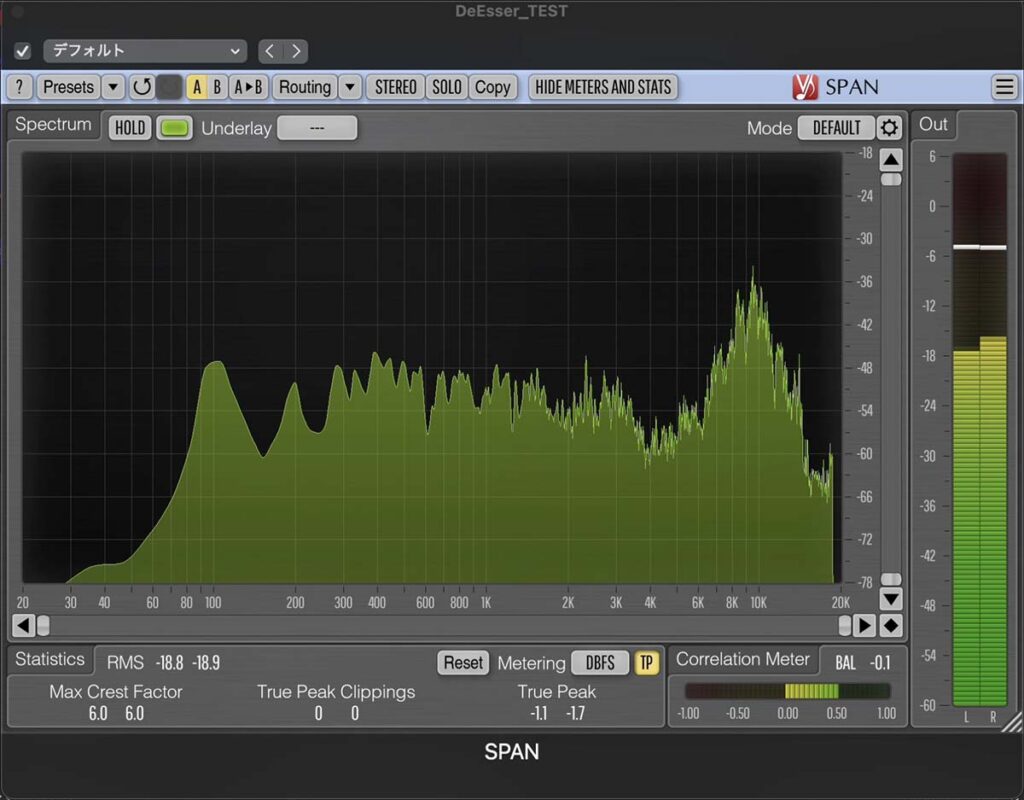Open spectrum mode settings gear
This screenshot has height=800, width=1024.
pyautogui.click(x=889, y=128)
